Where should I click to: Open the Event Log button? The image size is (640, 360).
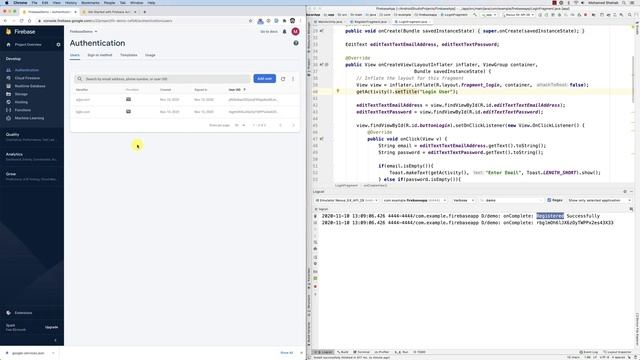click(x=589, y=352)
